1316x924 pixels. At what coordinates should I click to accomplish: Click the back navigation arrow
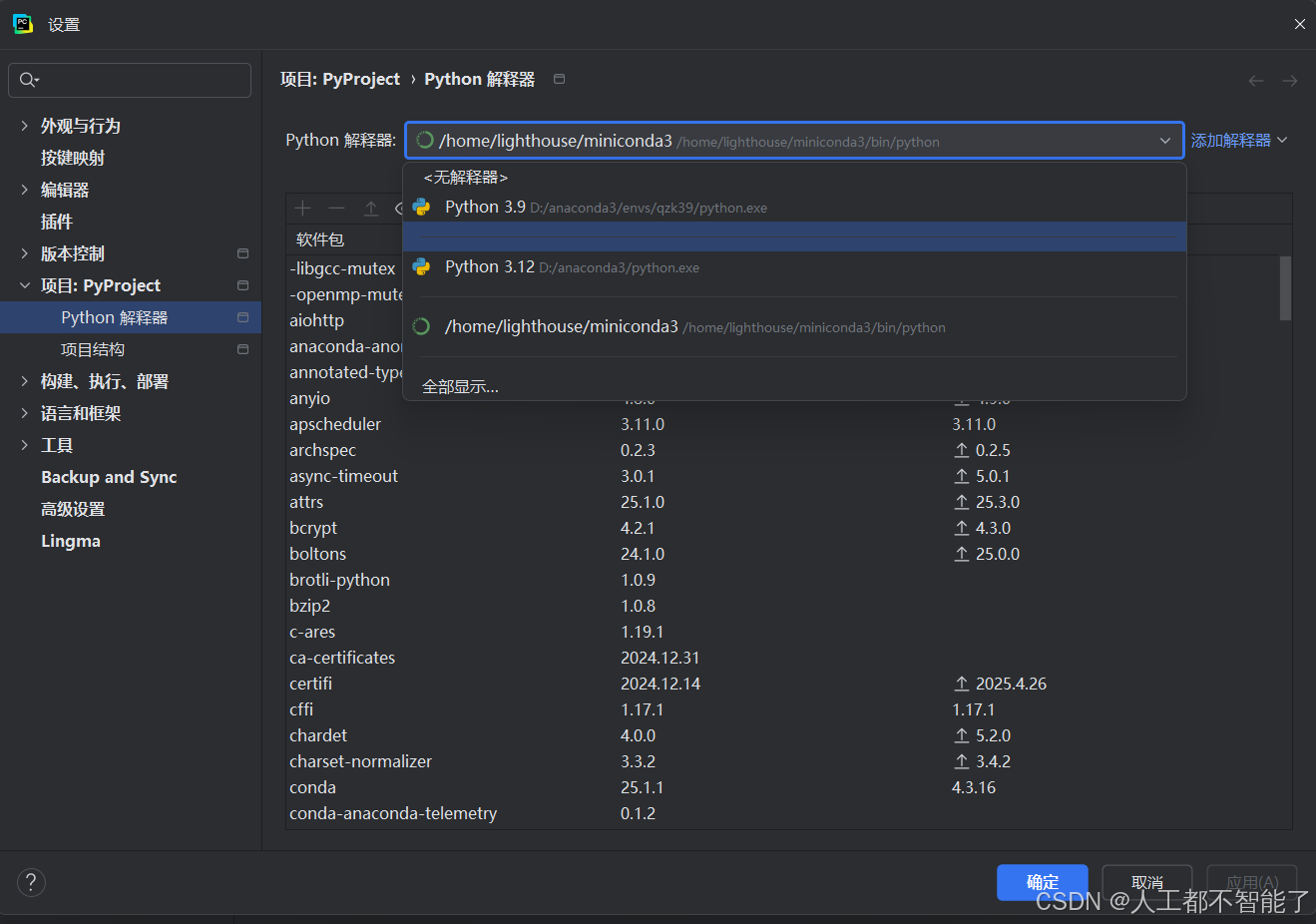tap(1256, 81)
